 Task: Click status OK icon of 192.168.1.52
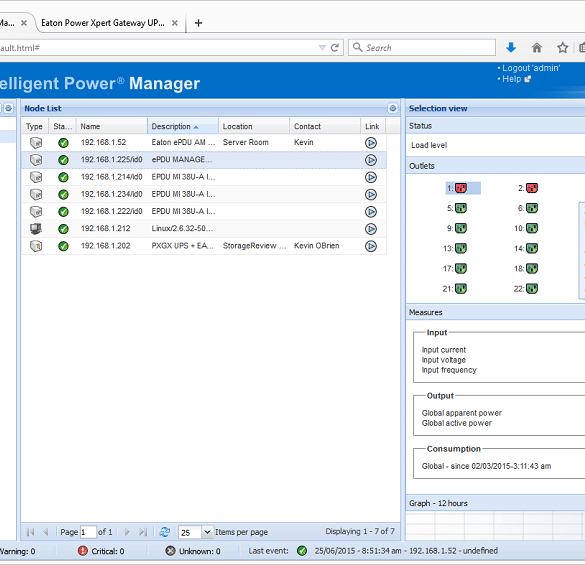(x=63, y=143)
